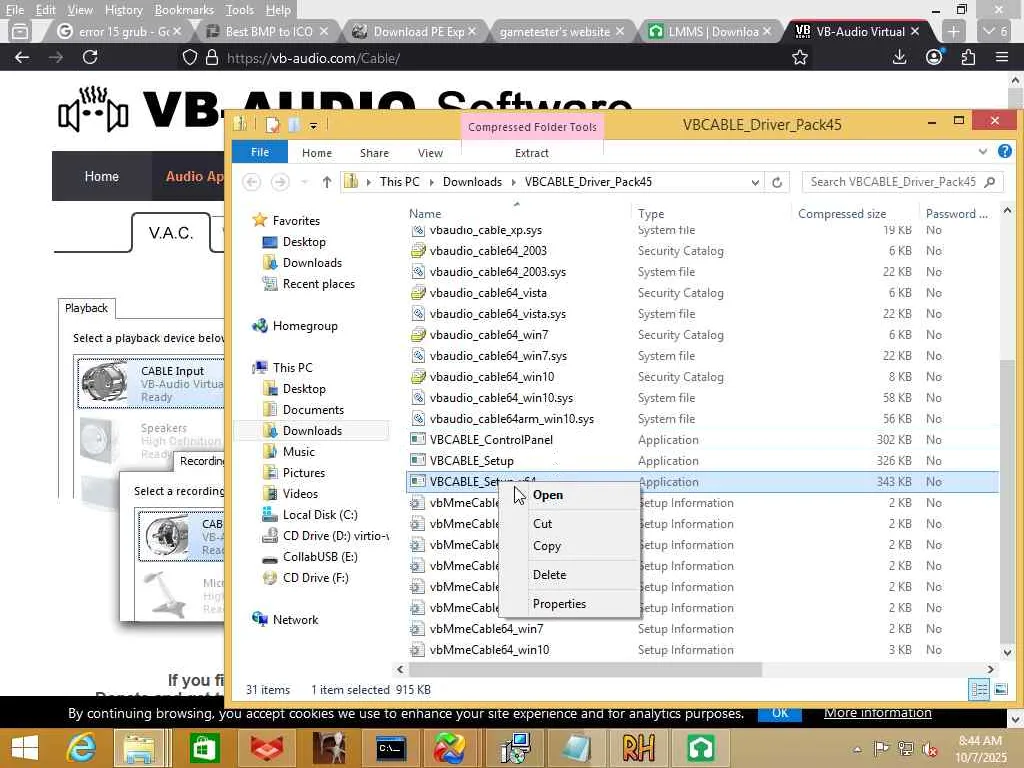Select the VBCABLE_Setup application file

coord(472,461)
